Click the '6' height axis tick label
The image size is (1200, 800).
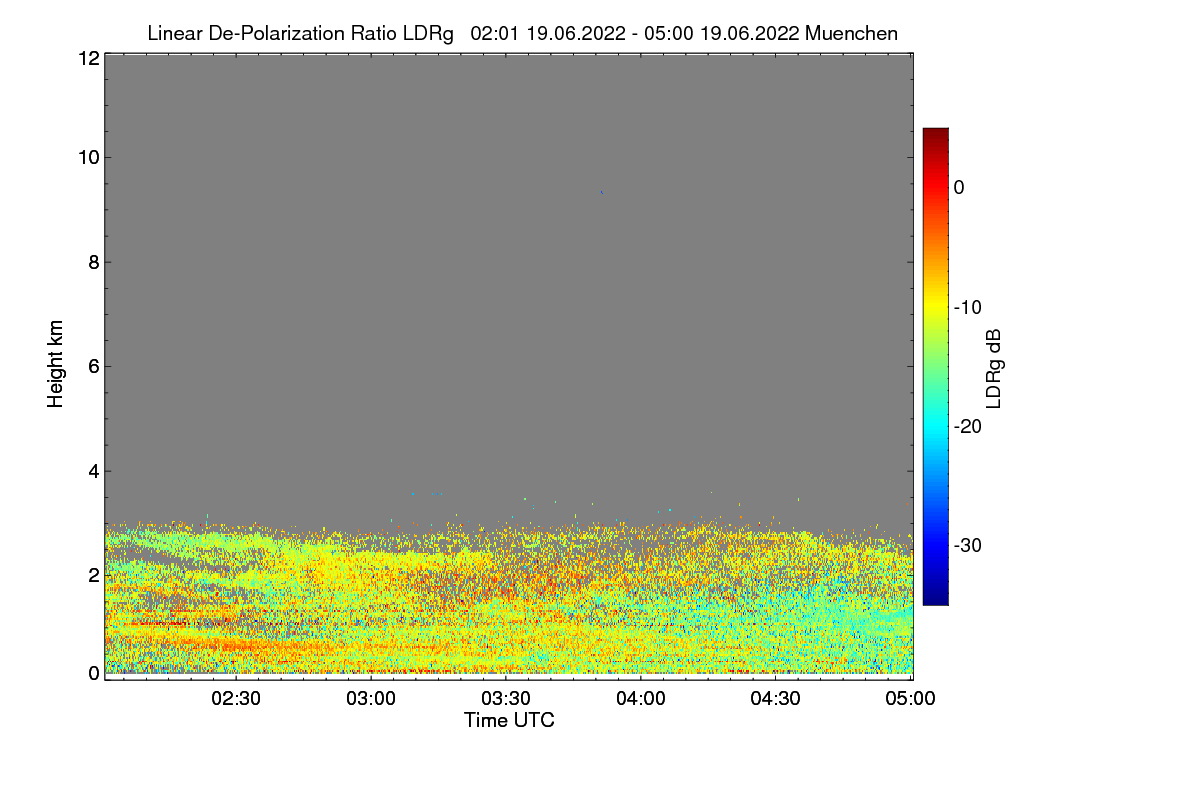point(93,366)
